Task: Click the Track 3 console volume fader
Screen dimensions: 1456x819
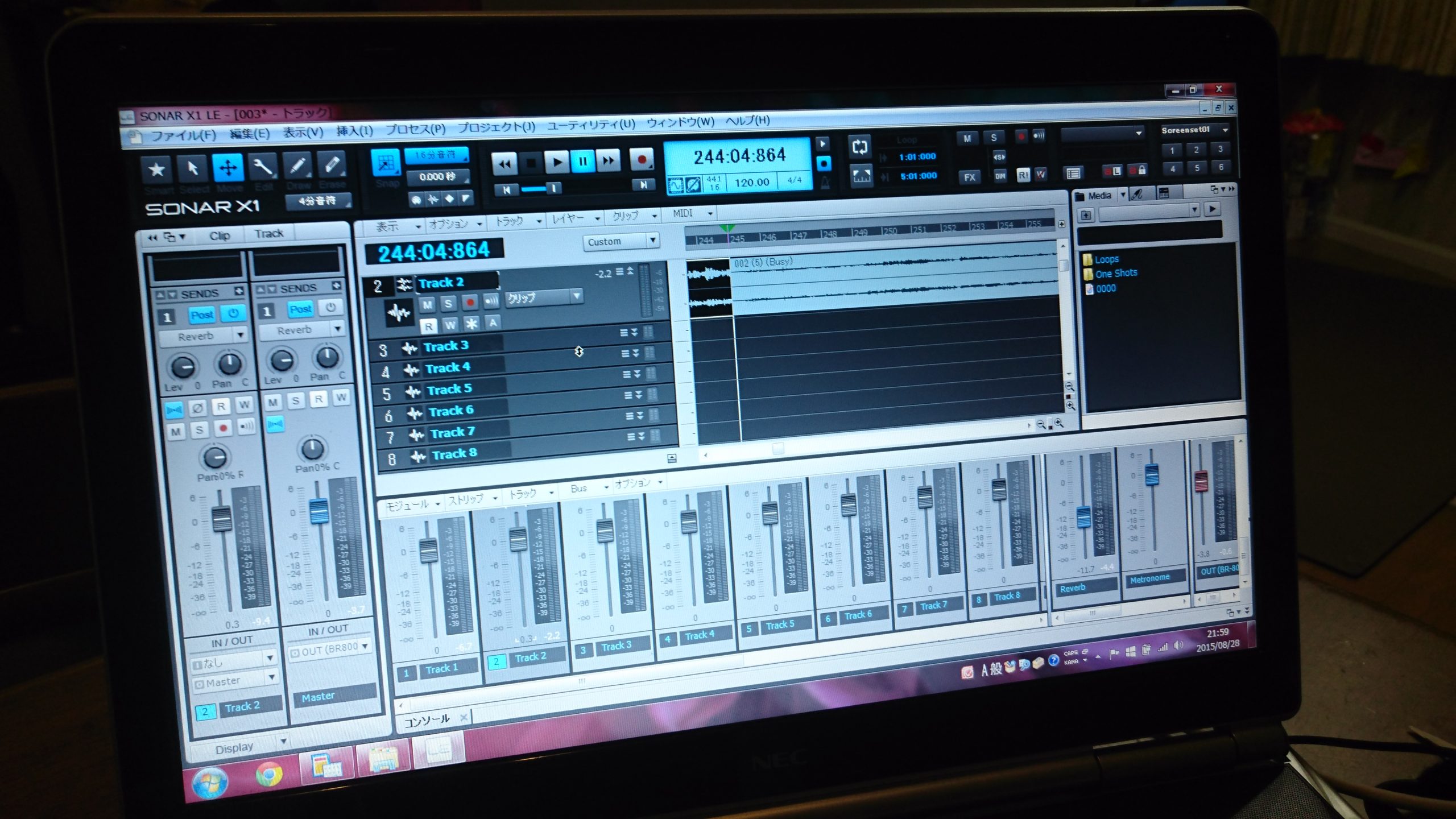Action: tap(605, 530)
